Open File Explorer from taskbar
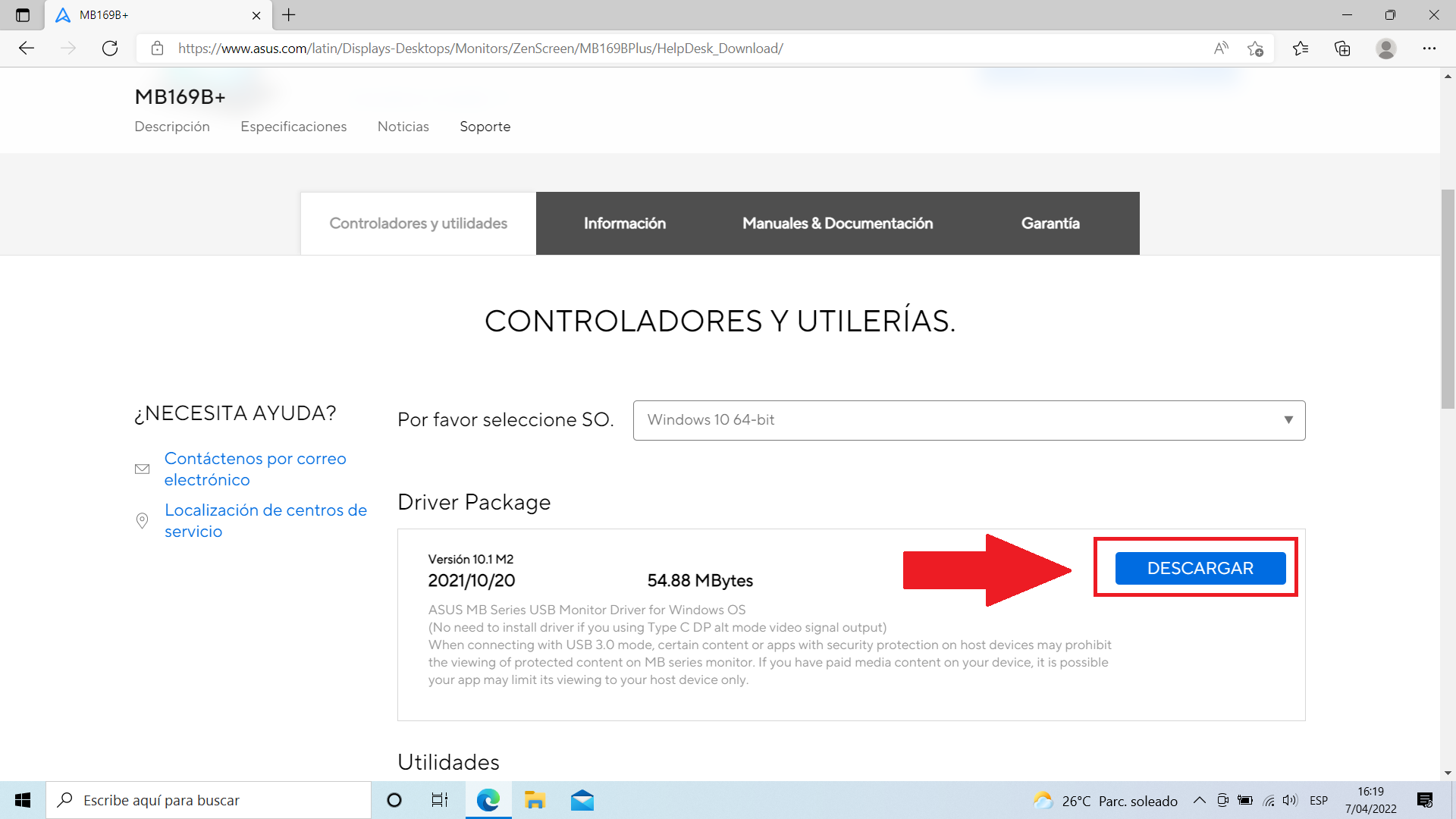 point(535,800)
